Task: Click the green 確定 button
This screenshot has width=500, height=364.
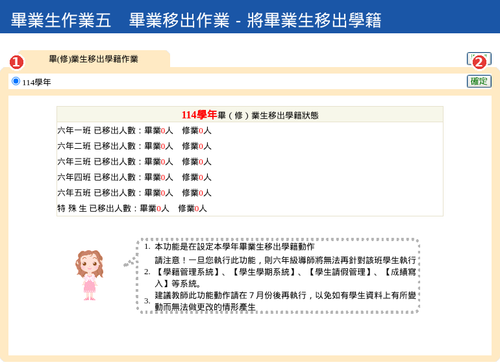Action: click(479, 81)
